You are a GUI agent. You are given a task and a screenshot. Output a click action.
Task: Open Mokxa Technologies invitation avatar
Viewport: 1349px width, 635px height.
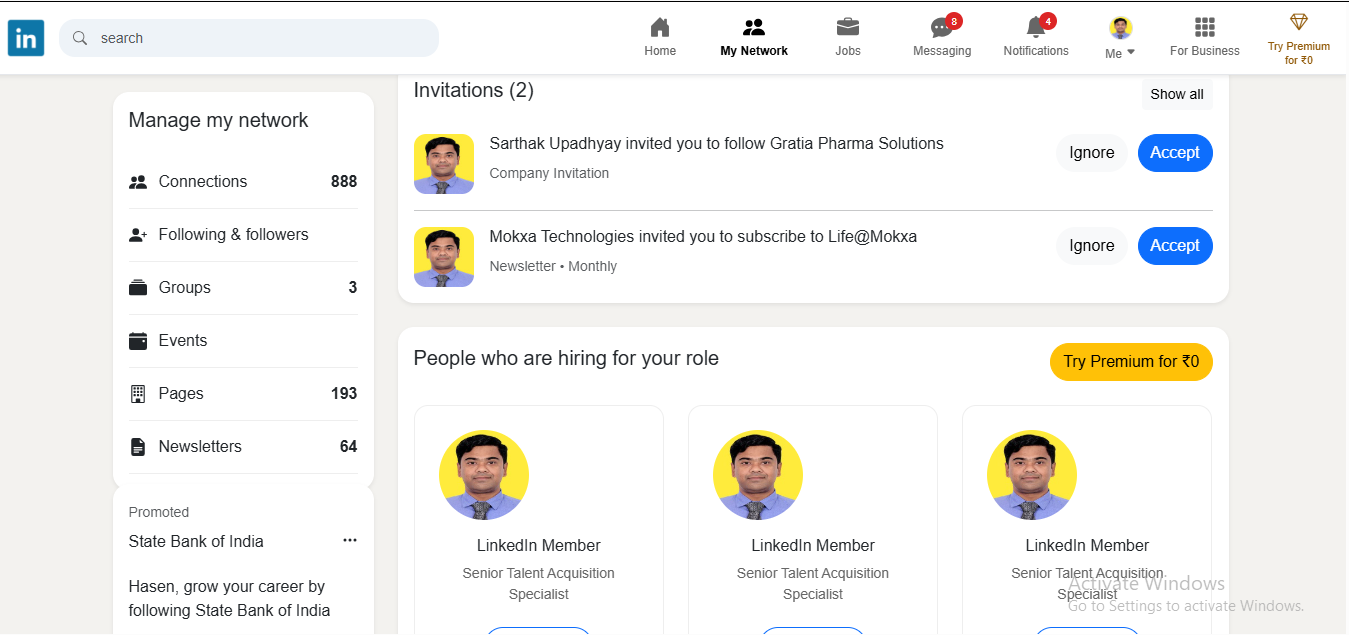click(x=444, y=257)
